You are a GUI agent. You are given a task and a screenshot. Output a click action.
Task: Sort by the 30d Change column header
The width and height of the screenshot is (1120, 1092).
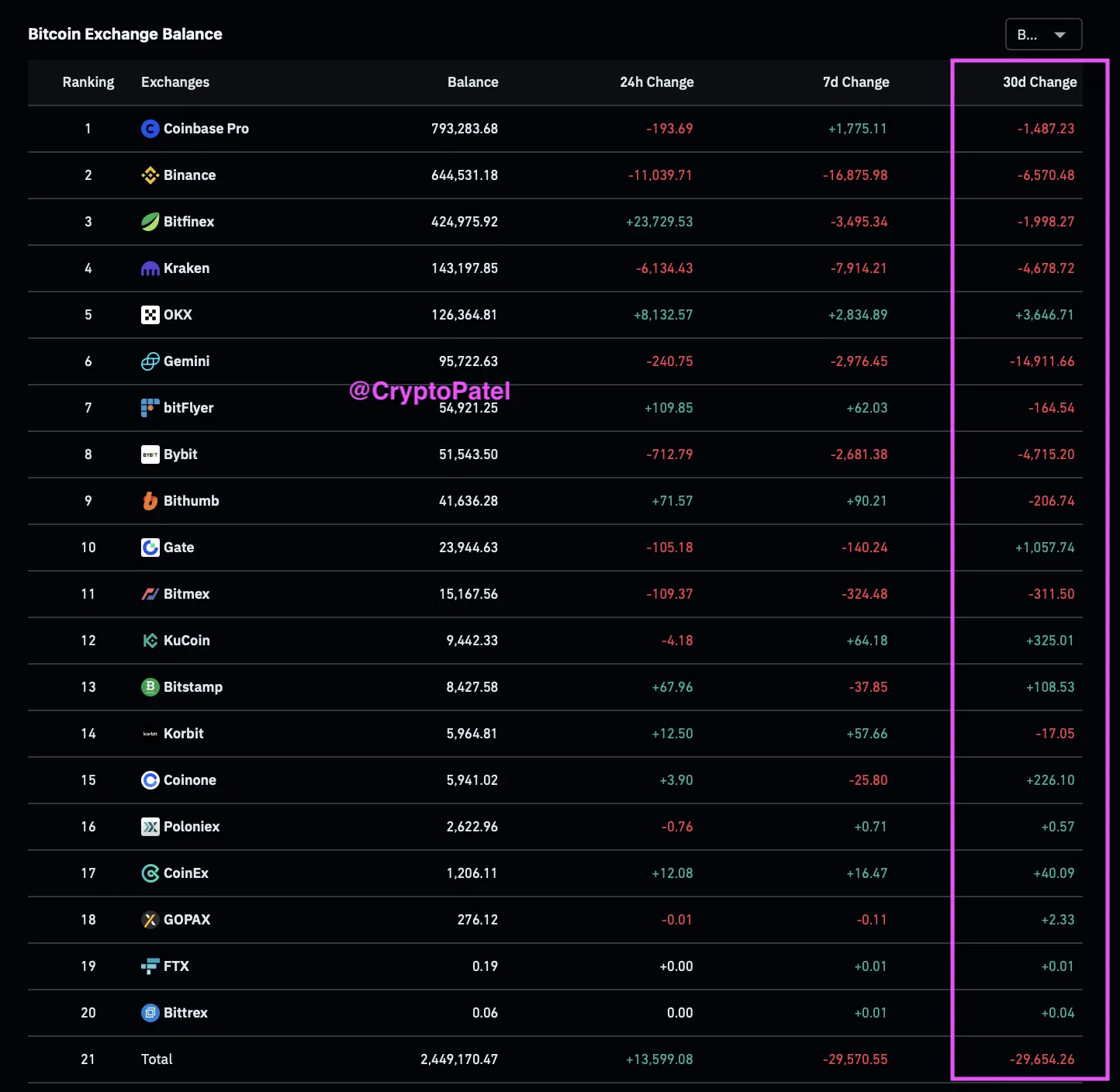[1040, 82]
